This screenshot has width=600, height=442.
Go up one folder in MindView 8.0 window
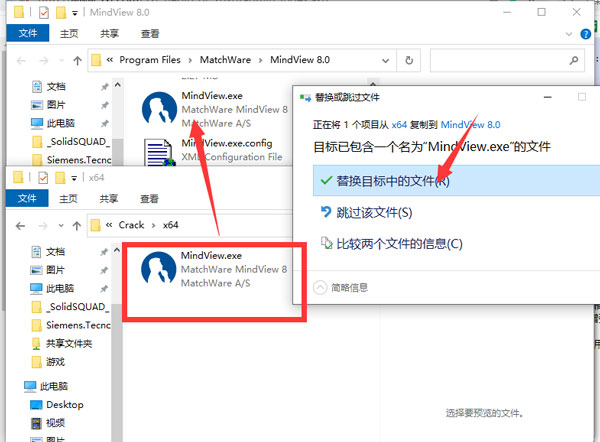[77, 60]
